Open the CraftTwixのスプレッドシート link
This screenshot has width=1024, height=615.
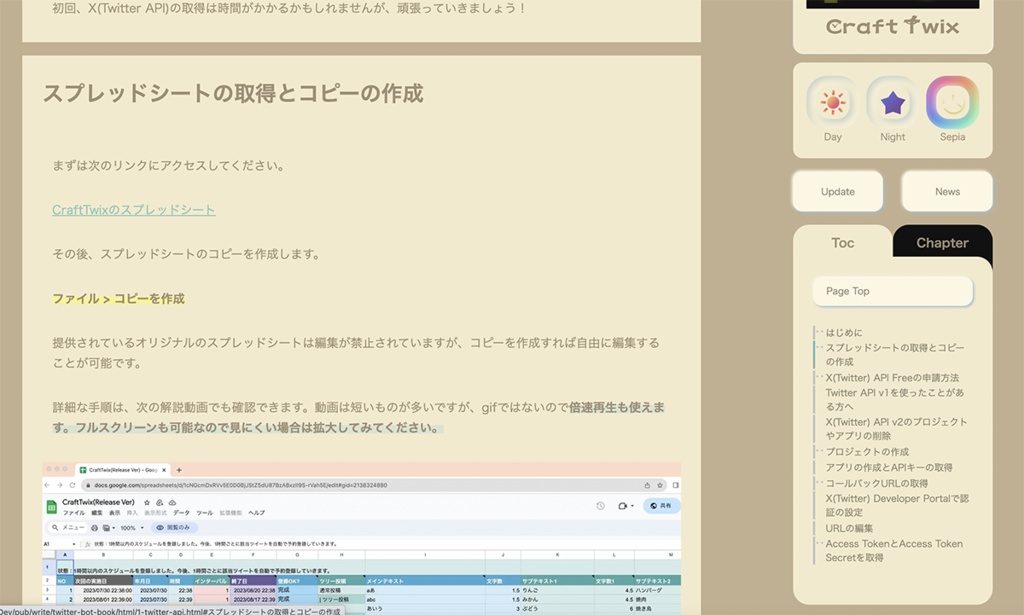coord(133,209)
